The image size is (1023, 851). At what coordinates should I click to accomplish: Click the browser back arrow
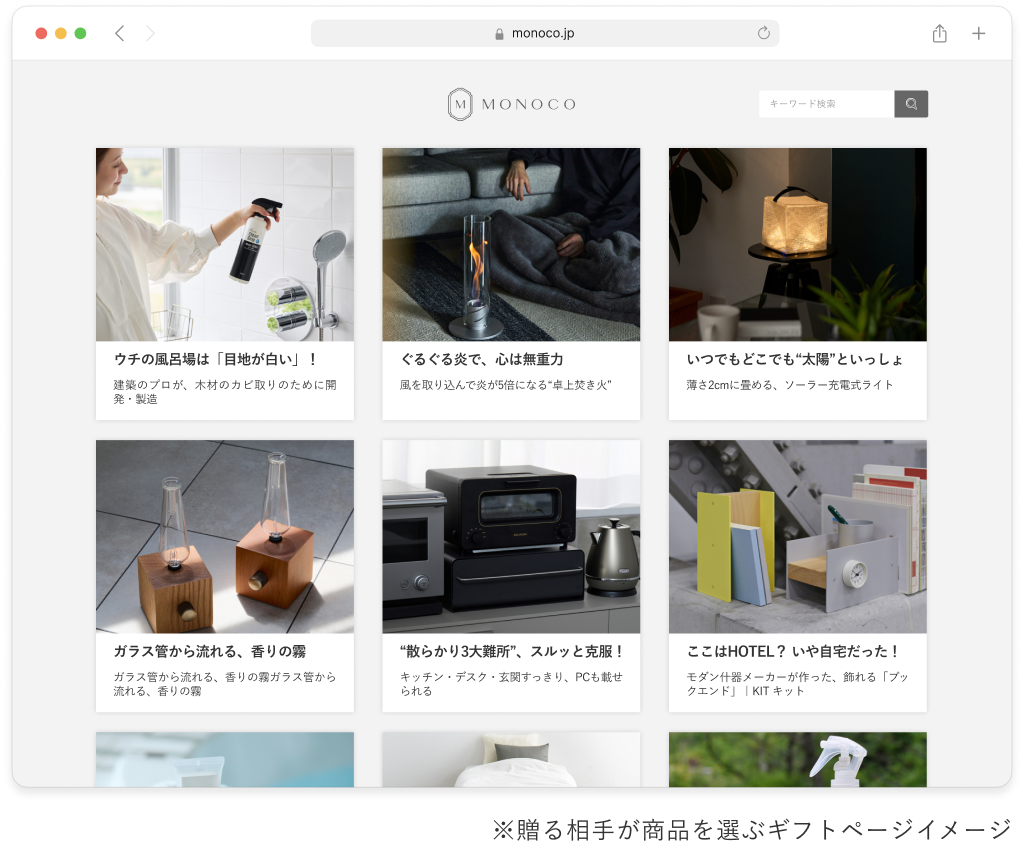click(120, 33)
